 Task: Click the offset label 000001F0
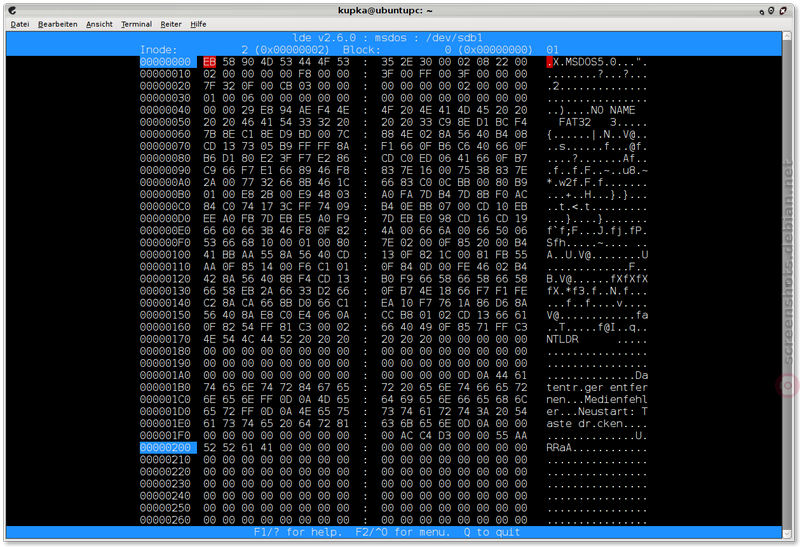165,436
